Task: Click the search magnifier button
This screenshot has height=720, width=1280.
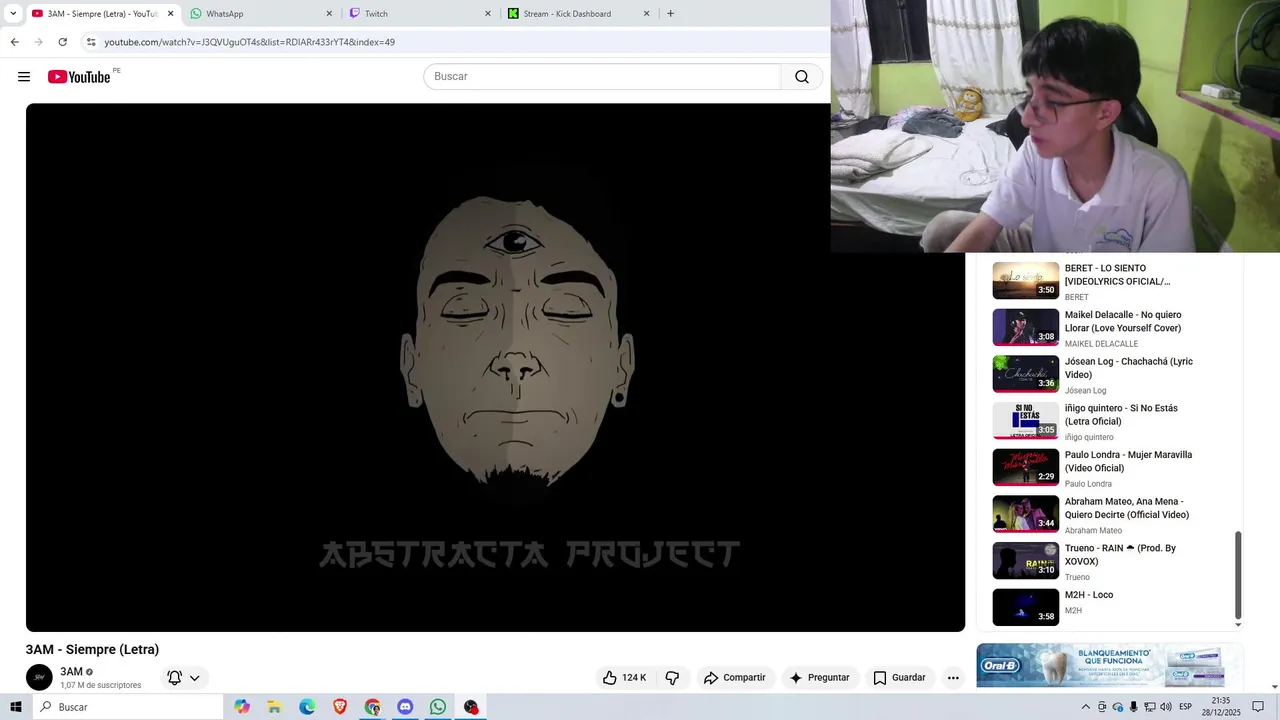Action: point(802,77)
